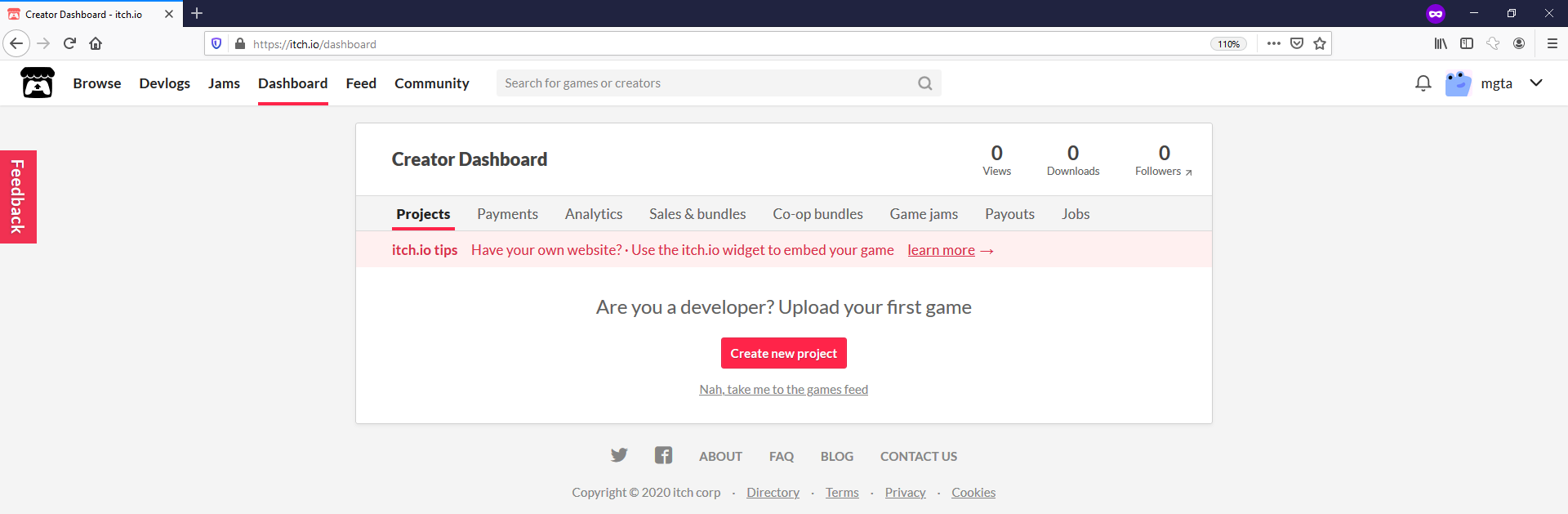Viewport: 1568px width, 514px height.
Task: Click the Facebook icon in footer
Action: coord(663,455)
